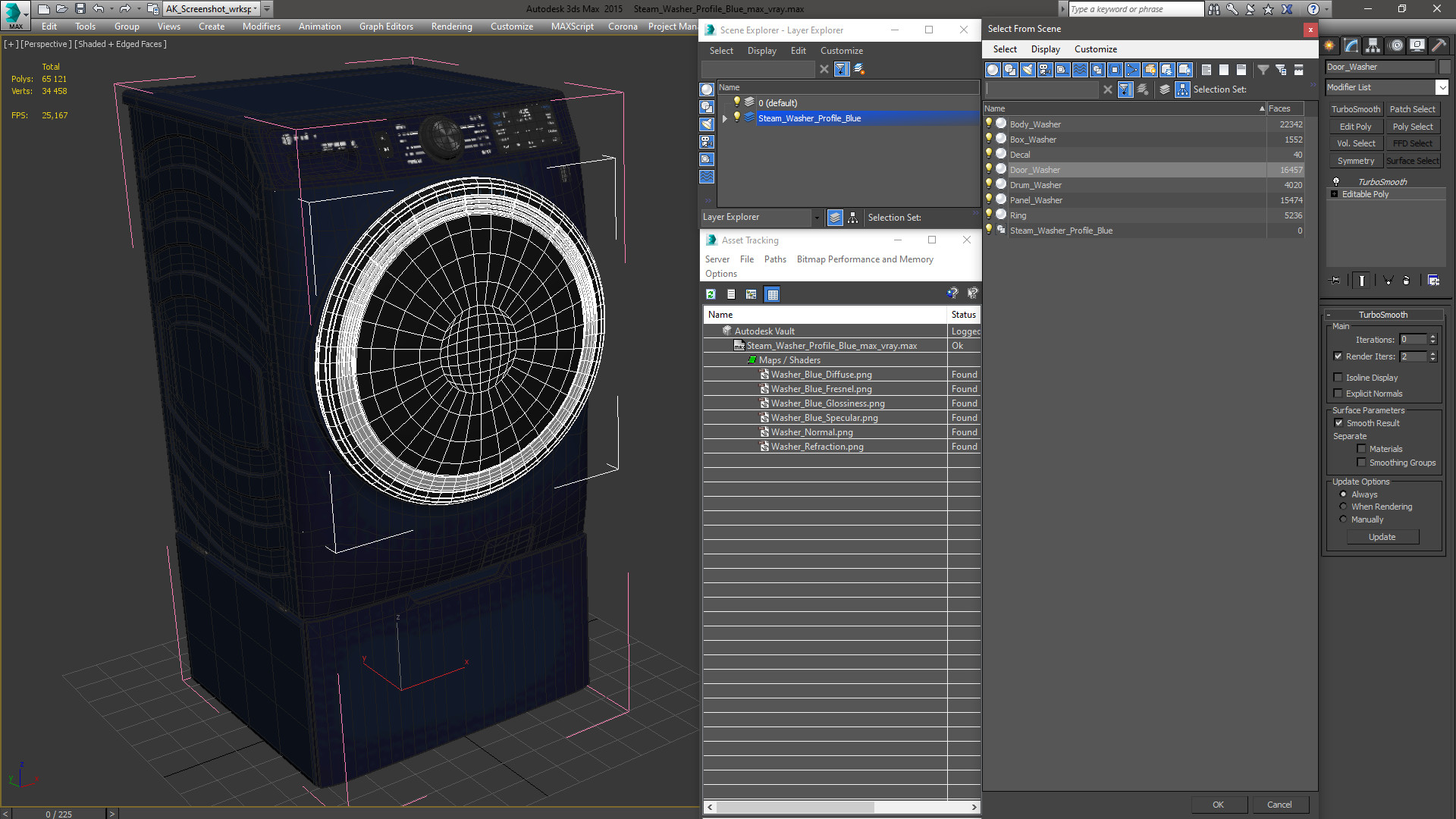Toggle Display Shapes filter in Select From Scene
Screen dimensions: 1456x819
(1010, 70)
